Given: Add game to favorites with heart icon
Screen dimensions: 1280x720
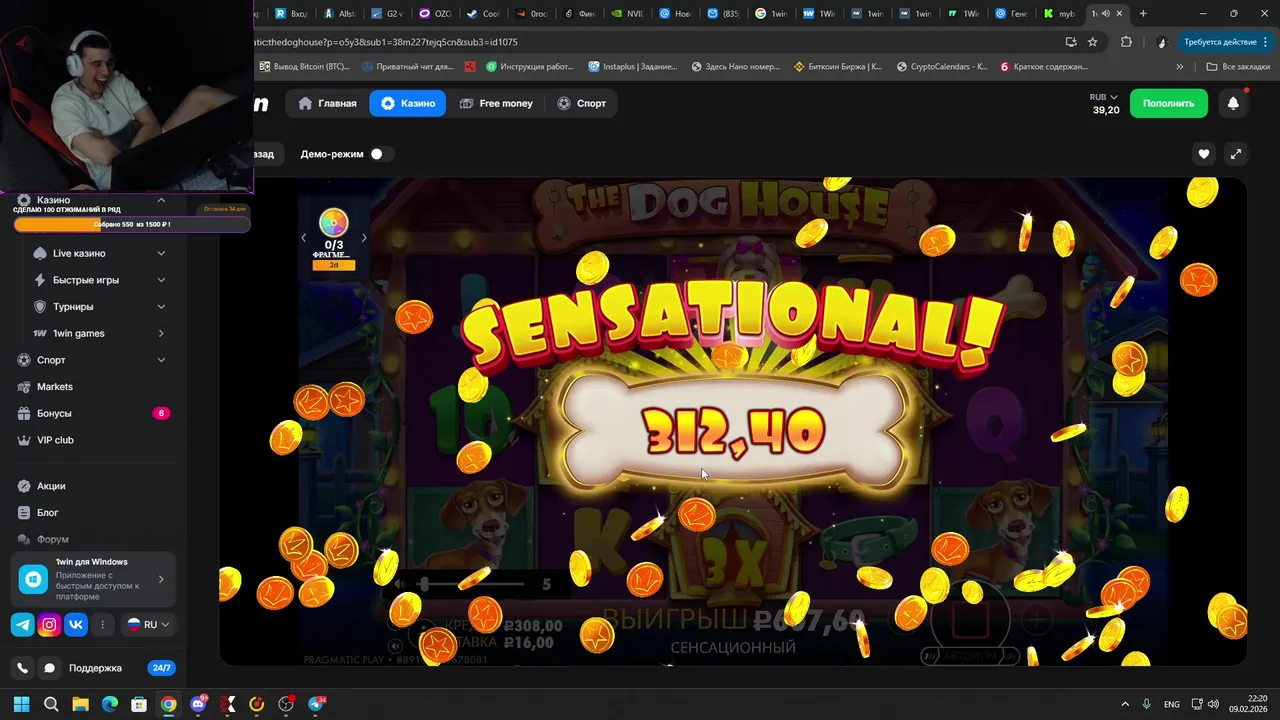Looking at the screenshot, I should (1204, 154).
